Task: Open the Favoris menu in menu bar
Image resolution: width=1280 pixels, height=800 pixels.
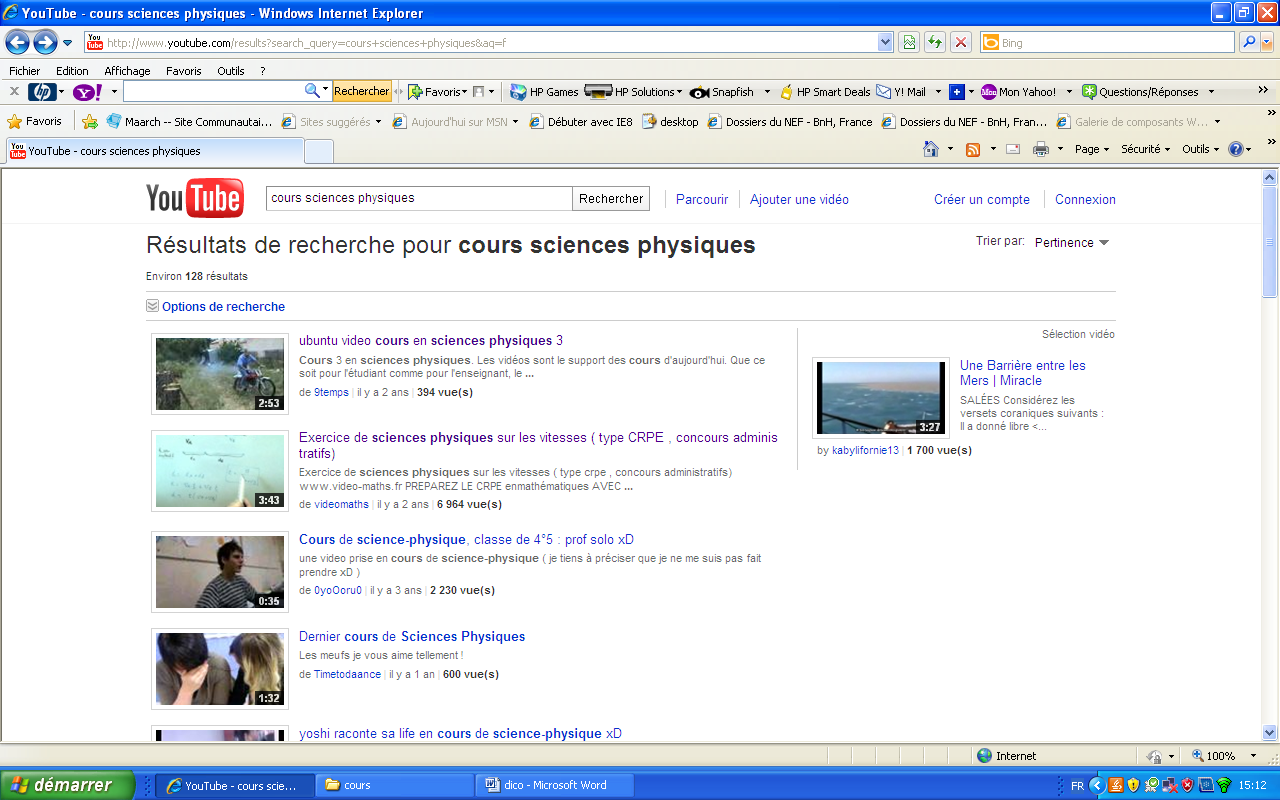Action: 184,71
